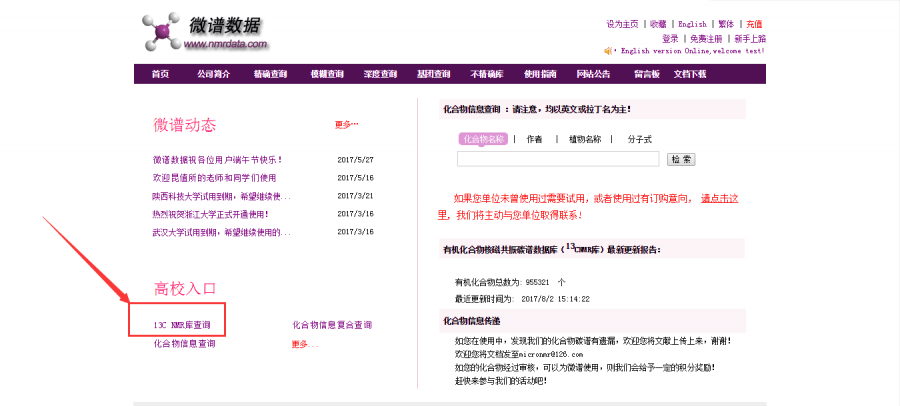Click the speaker announcement icon
Screen dimensions: 900x406
click(608, 51)
